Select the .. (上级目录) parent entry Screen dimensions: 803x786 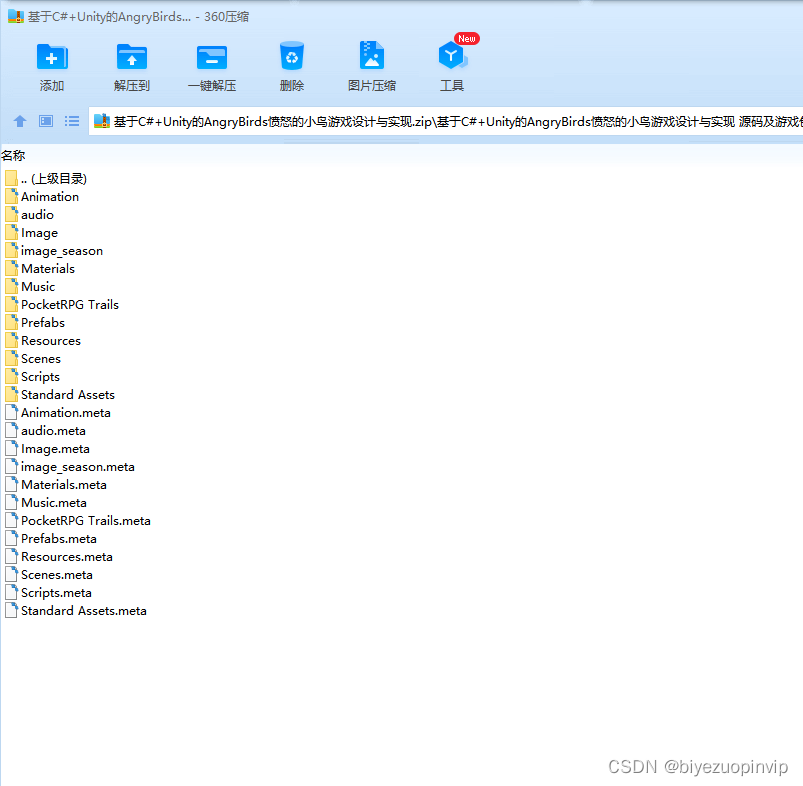[46, 179]
